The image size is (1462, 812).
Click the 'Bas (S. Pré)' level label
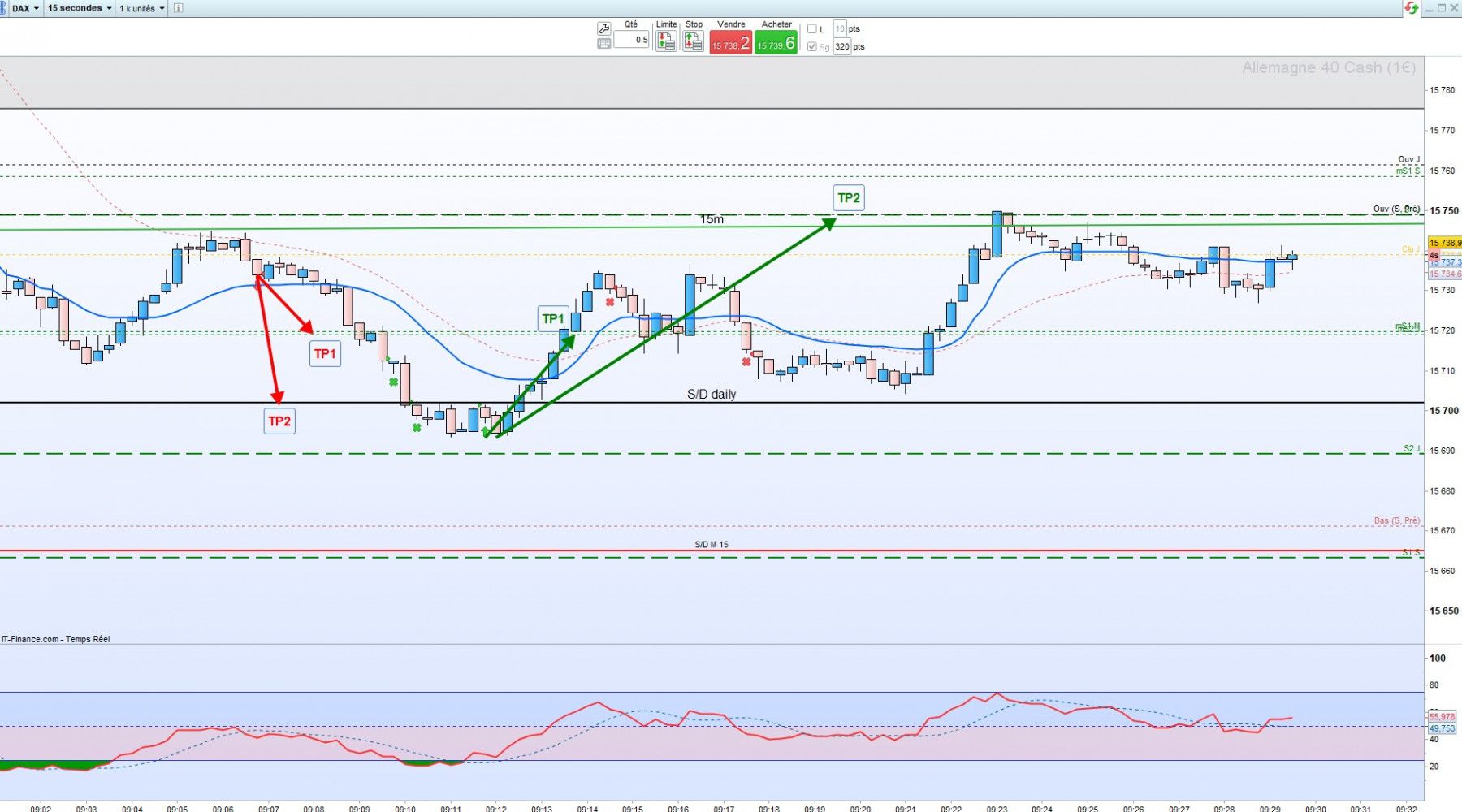(x=1397, y=521)
